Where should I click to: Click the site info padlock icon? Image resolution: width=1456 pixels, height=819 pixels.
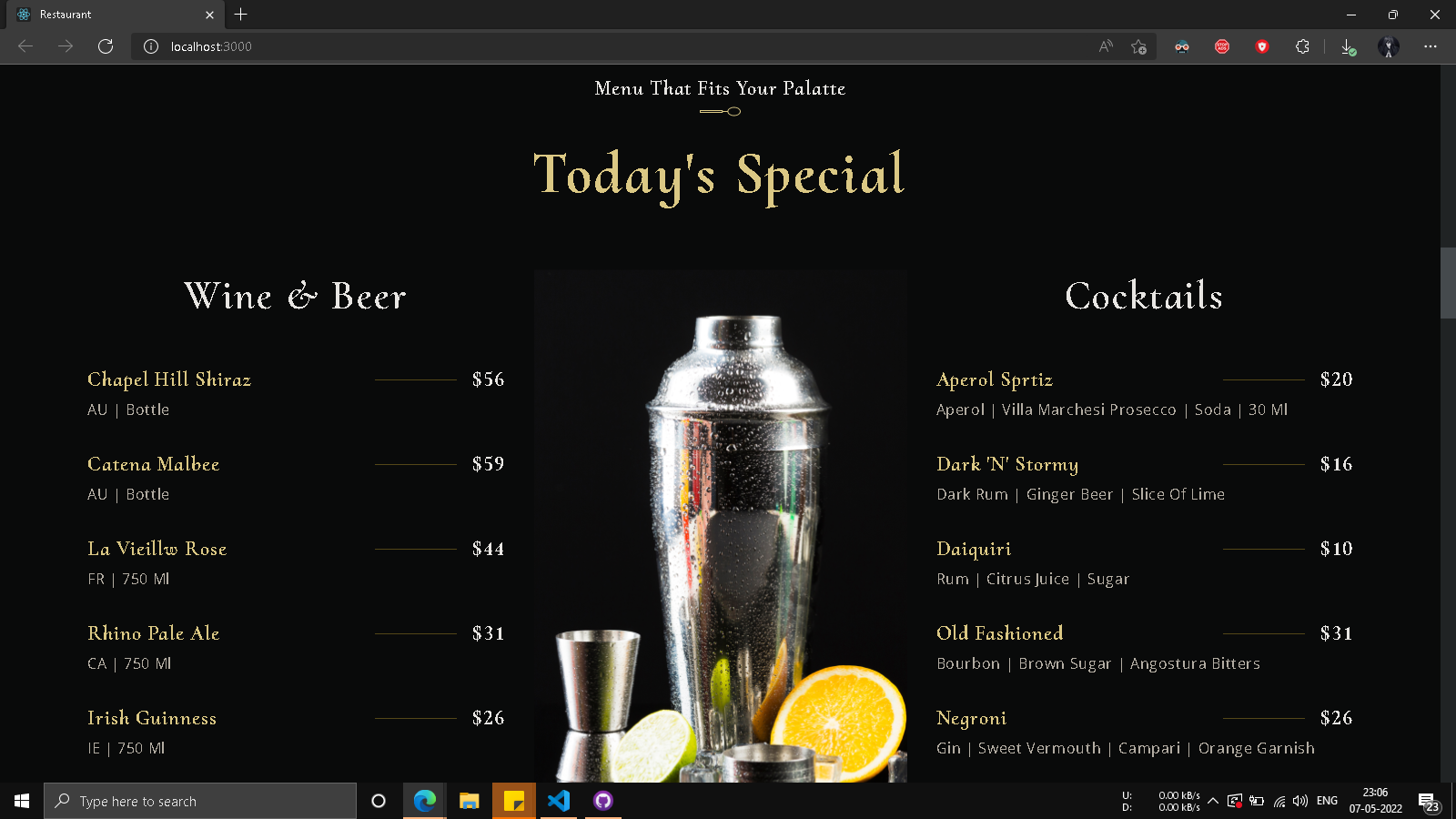click(148, 46)
